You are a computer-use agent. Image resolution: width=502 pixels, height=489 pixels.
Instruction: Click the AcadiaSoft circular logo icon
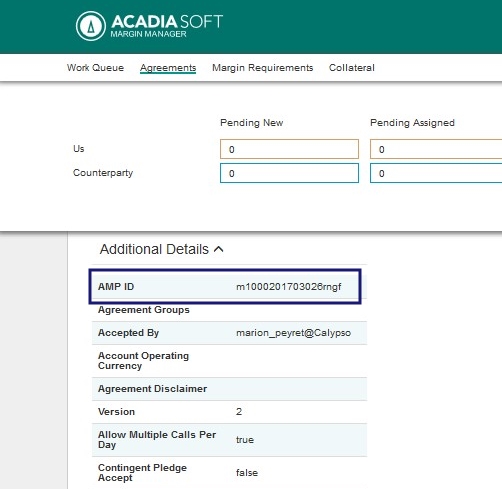(91, 26)
